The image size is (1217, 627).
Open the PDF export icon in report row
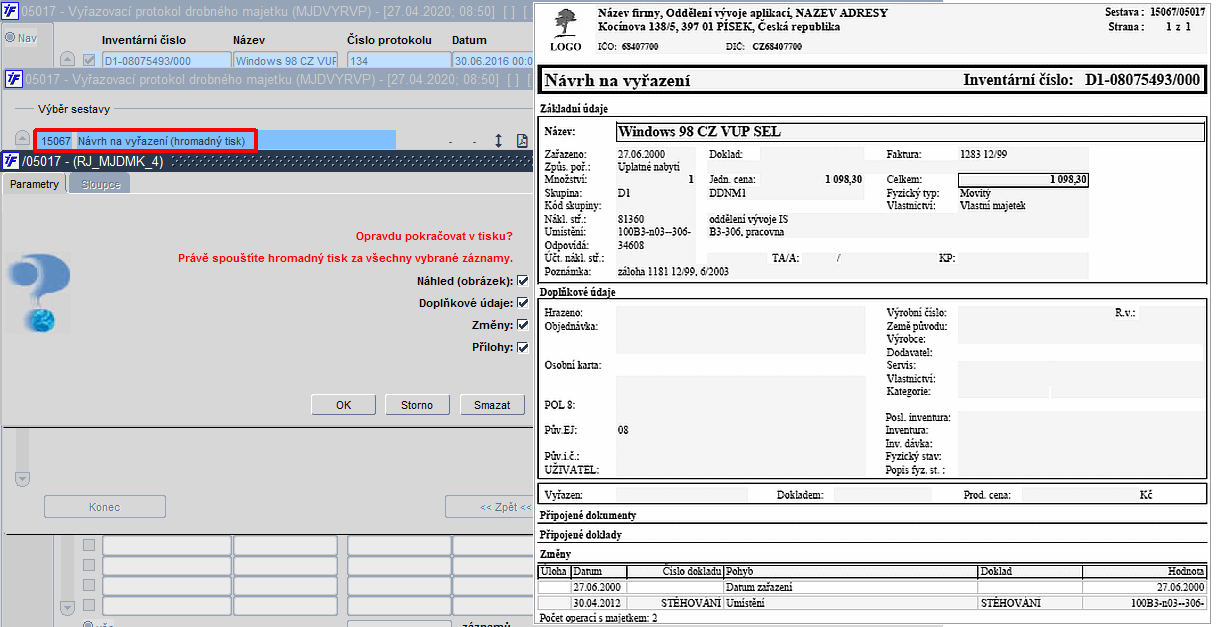[x=521, y=141]
